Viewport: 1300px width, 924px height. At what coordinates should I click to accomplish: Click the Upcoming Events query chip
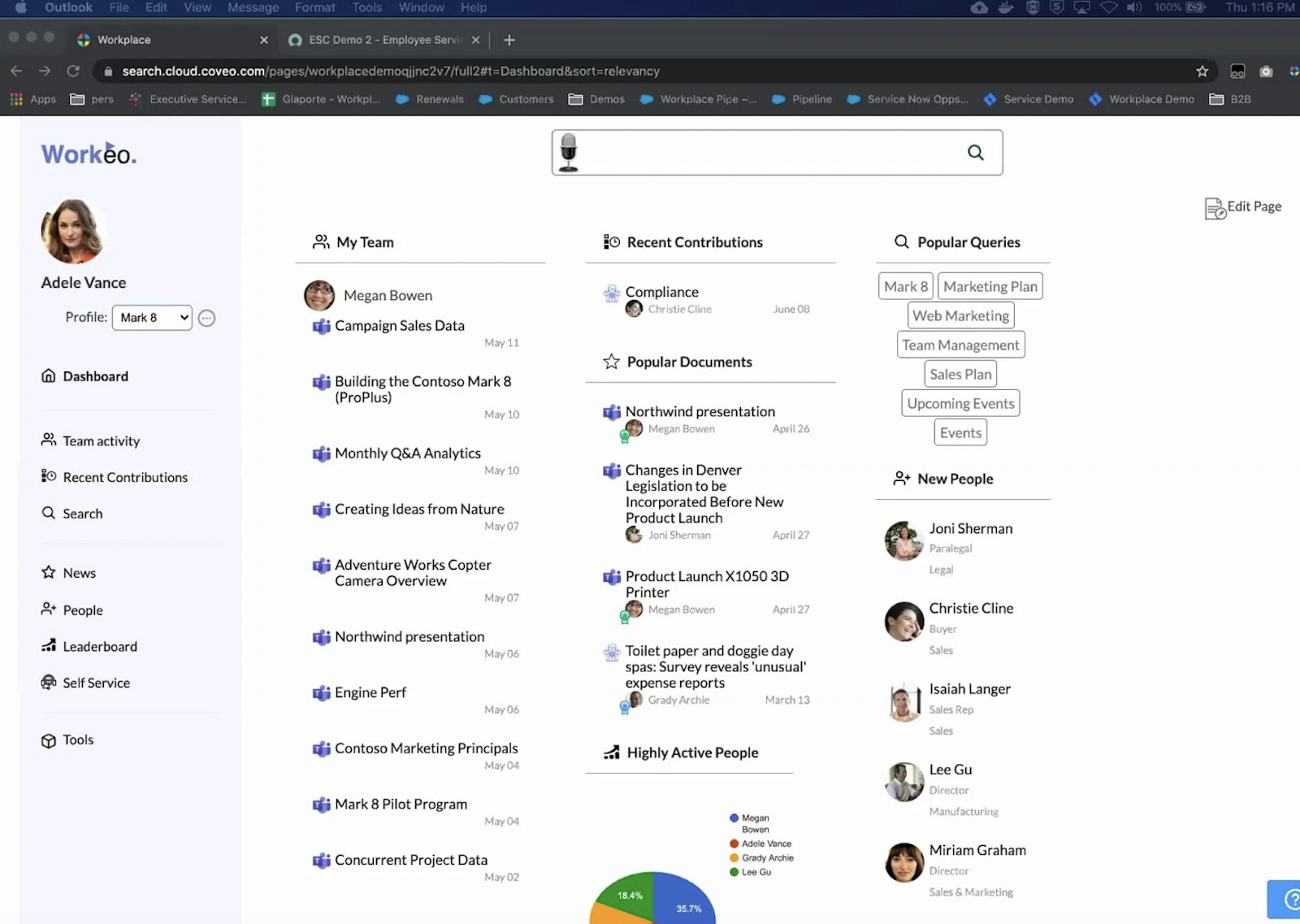pyautogui.click(x=960, y=402)
